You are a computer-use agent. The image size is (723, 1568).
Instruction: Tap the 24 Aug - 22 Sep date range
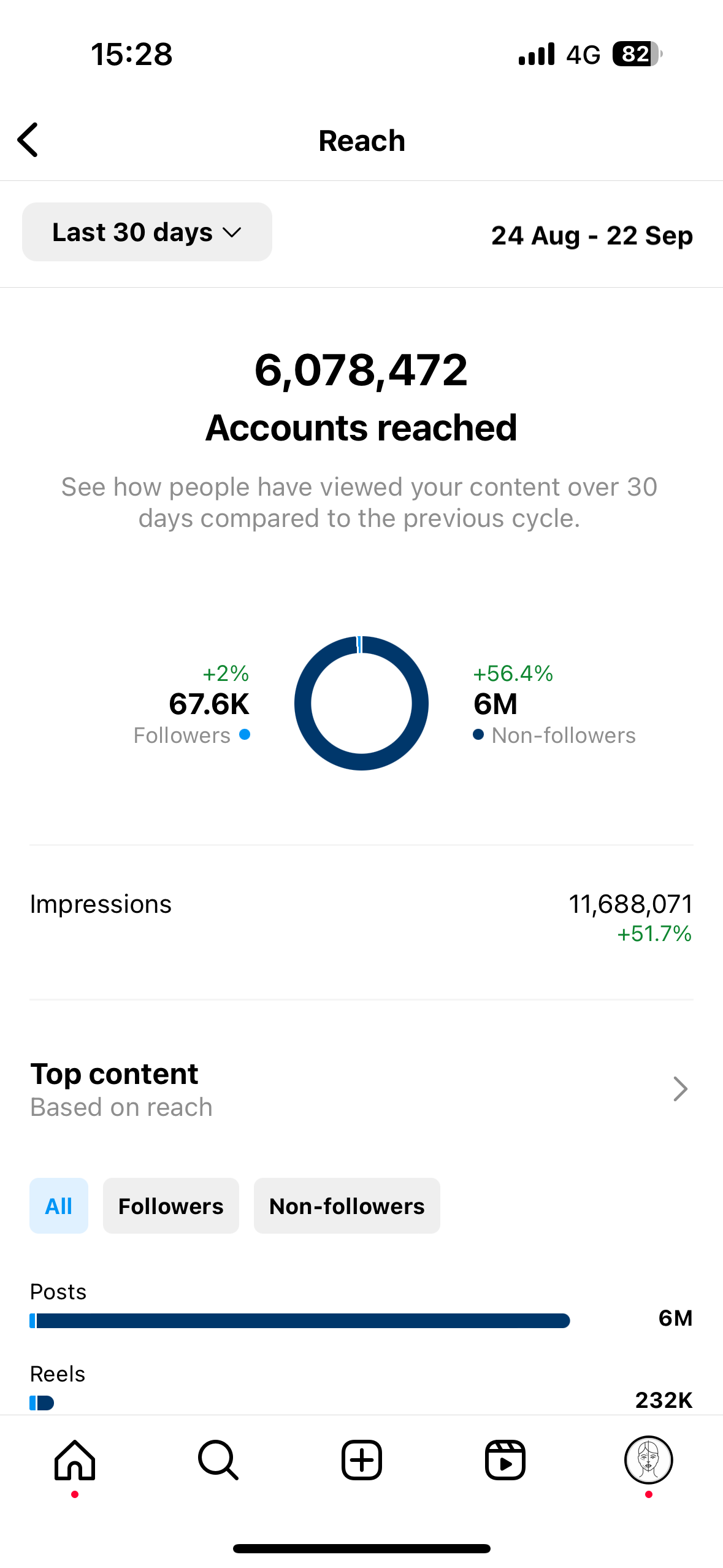pos(591,236)
